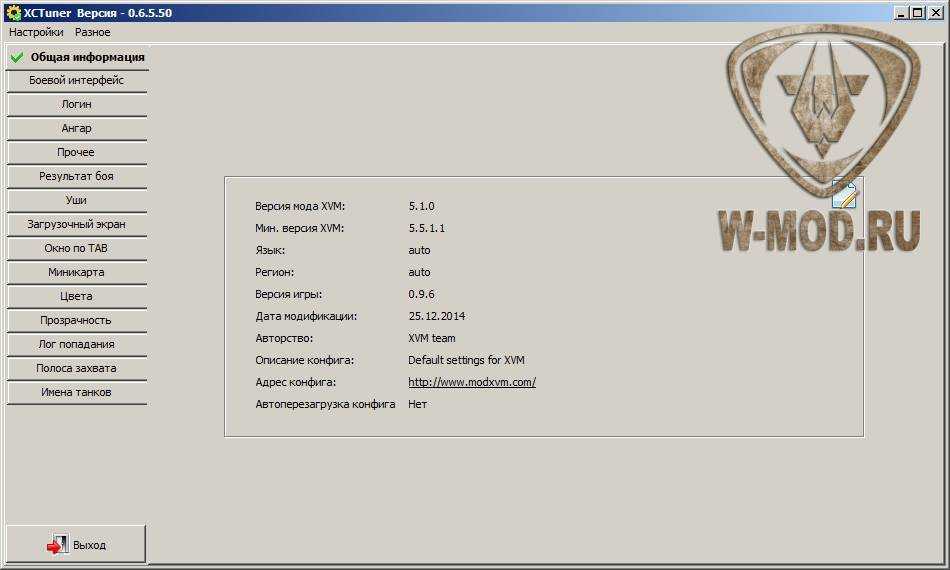The width and height of the screenshot is (950, 570).
Task: Click the XCTuner gear icon in title bar
Action: [x=13, y=13]
